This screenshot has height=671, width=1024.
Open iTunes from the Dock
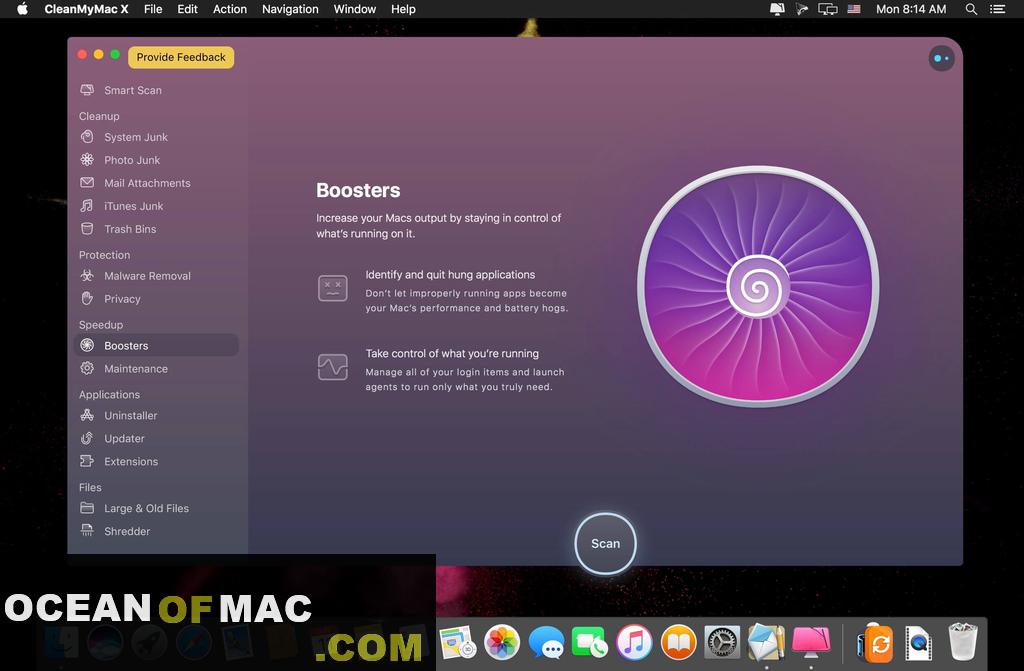click(x=634, y=642)
